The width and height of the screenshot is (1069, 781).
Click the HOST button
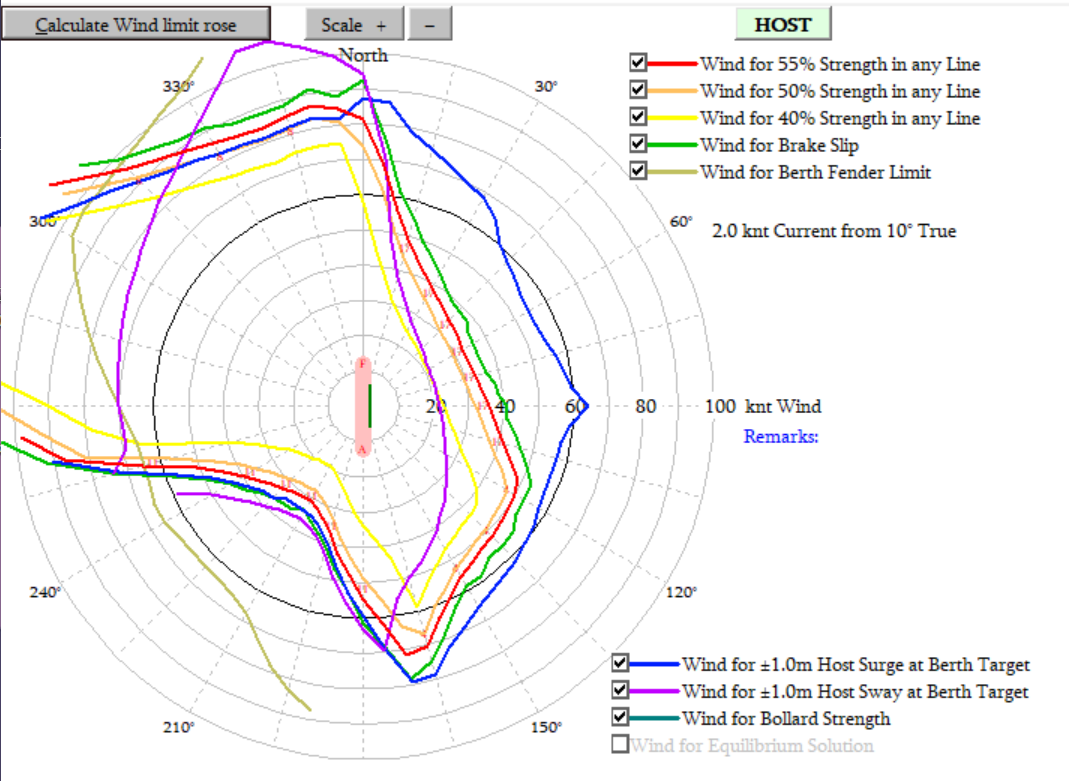click(x=783, y=24)
